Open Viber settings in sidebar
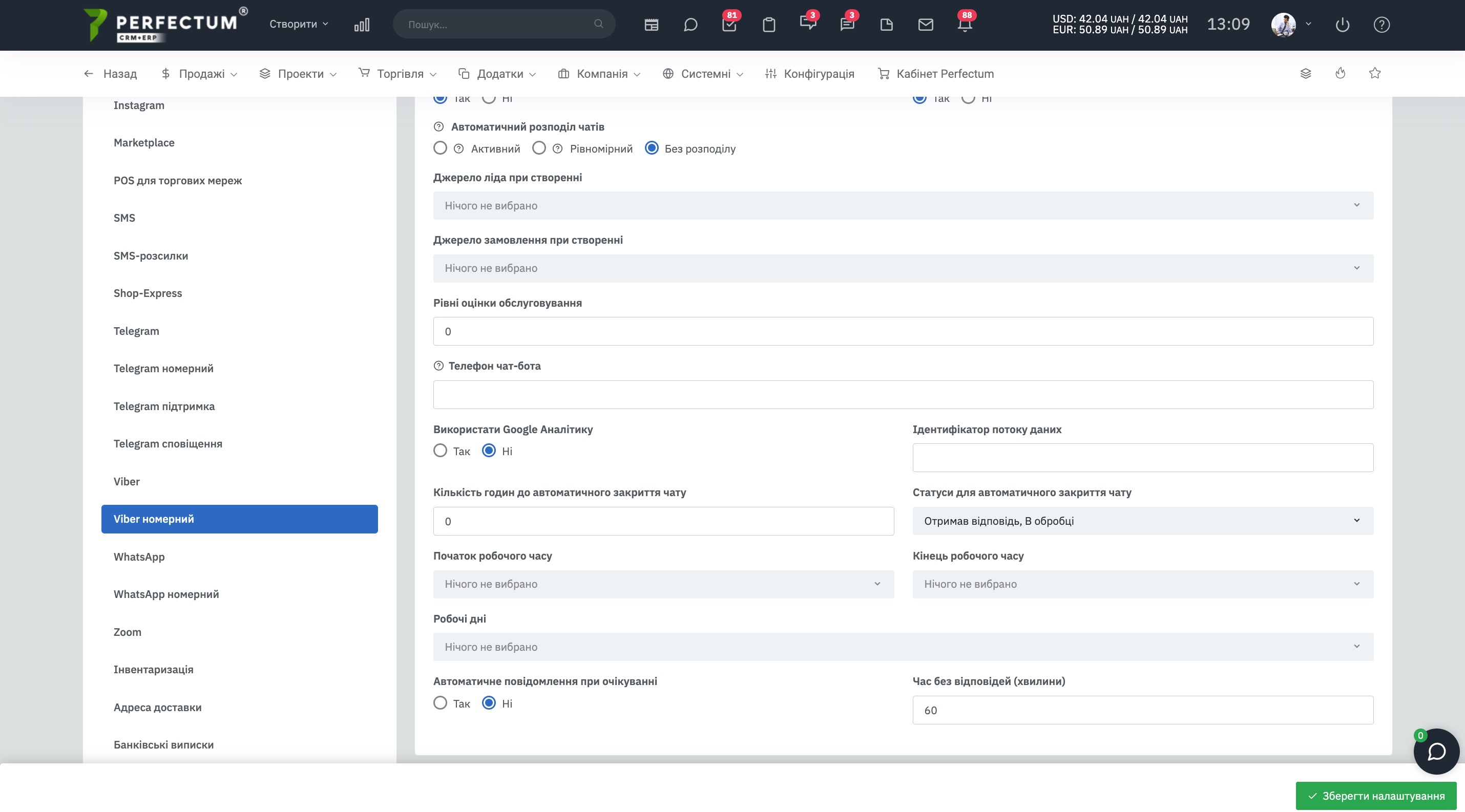This screenshot has height=812, width=1465. click(x=127, y=482)
